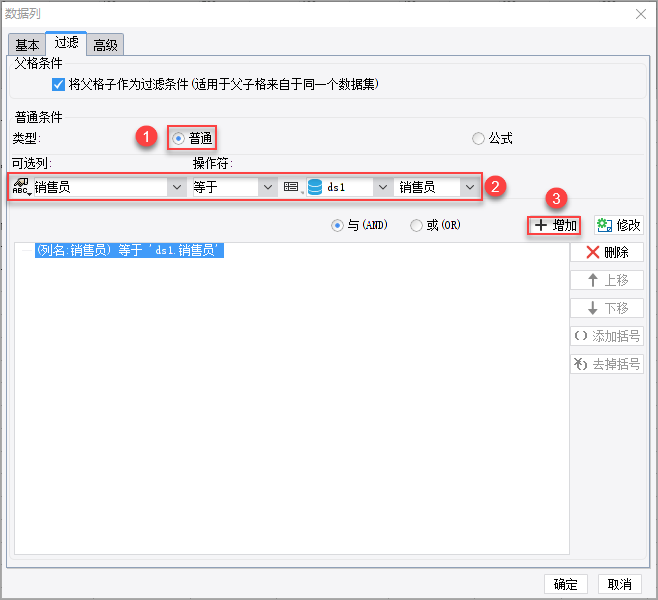Click the 上移 button
This screenshot has height=600, width=658.
click(607, 280)
